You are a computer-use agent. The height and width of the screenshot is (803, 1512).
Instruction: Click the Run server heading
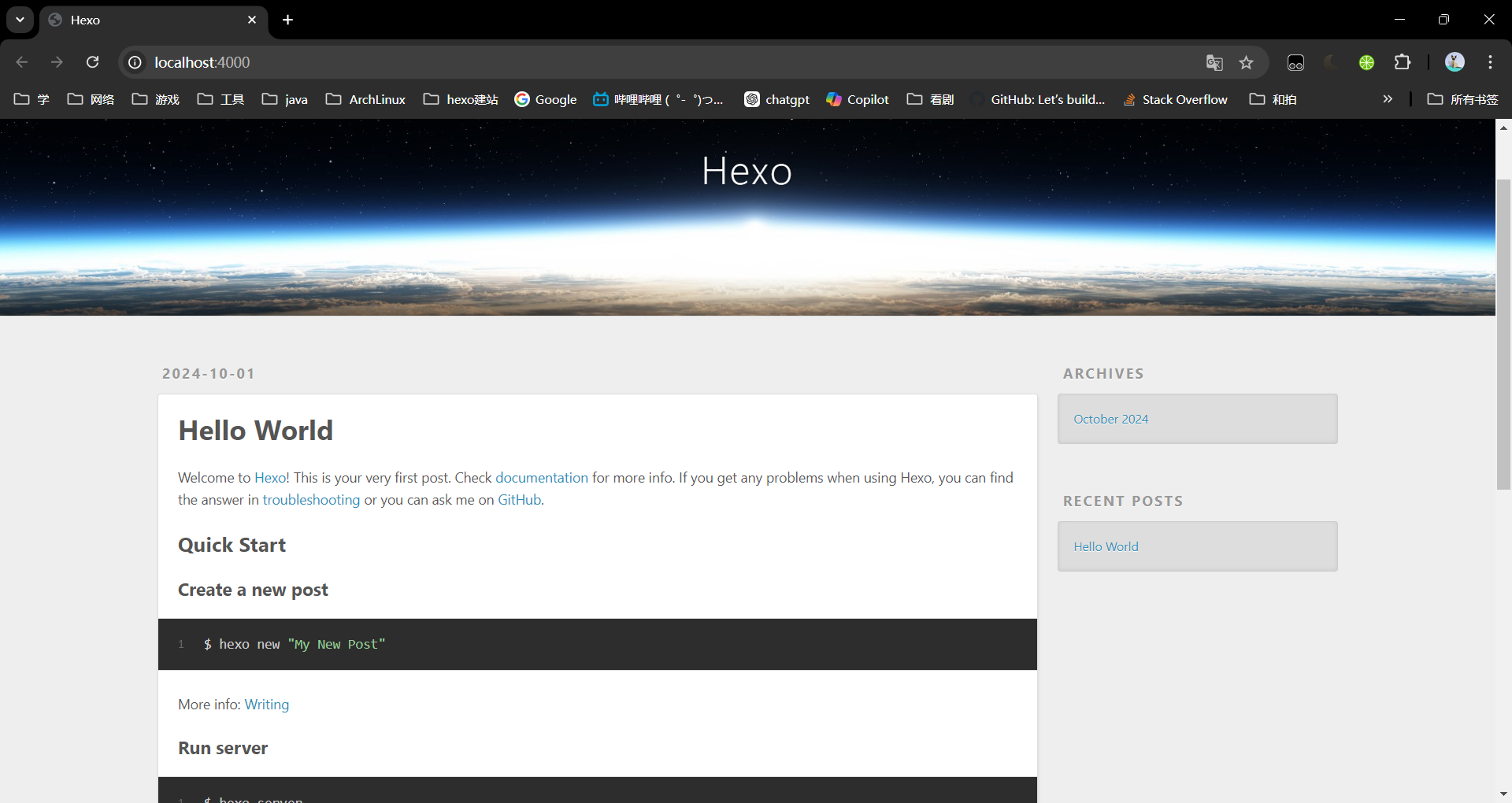tap(223, 748)
